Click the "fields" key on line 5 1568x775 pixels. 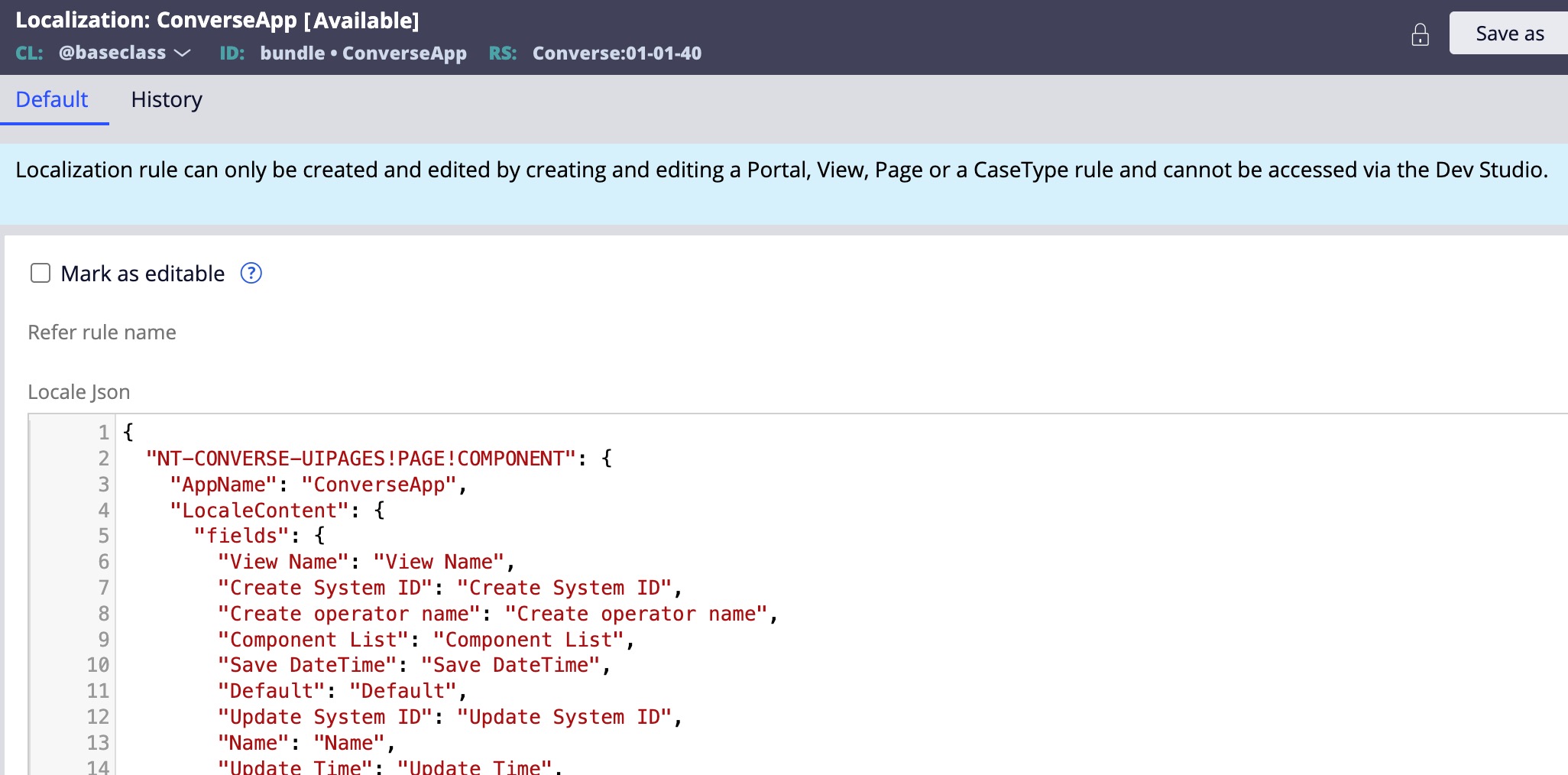[241, 536]
